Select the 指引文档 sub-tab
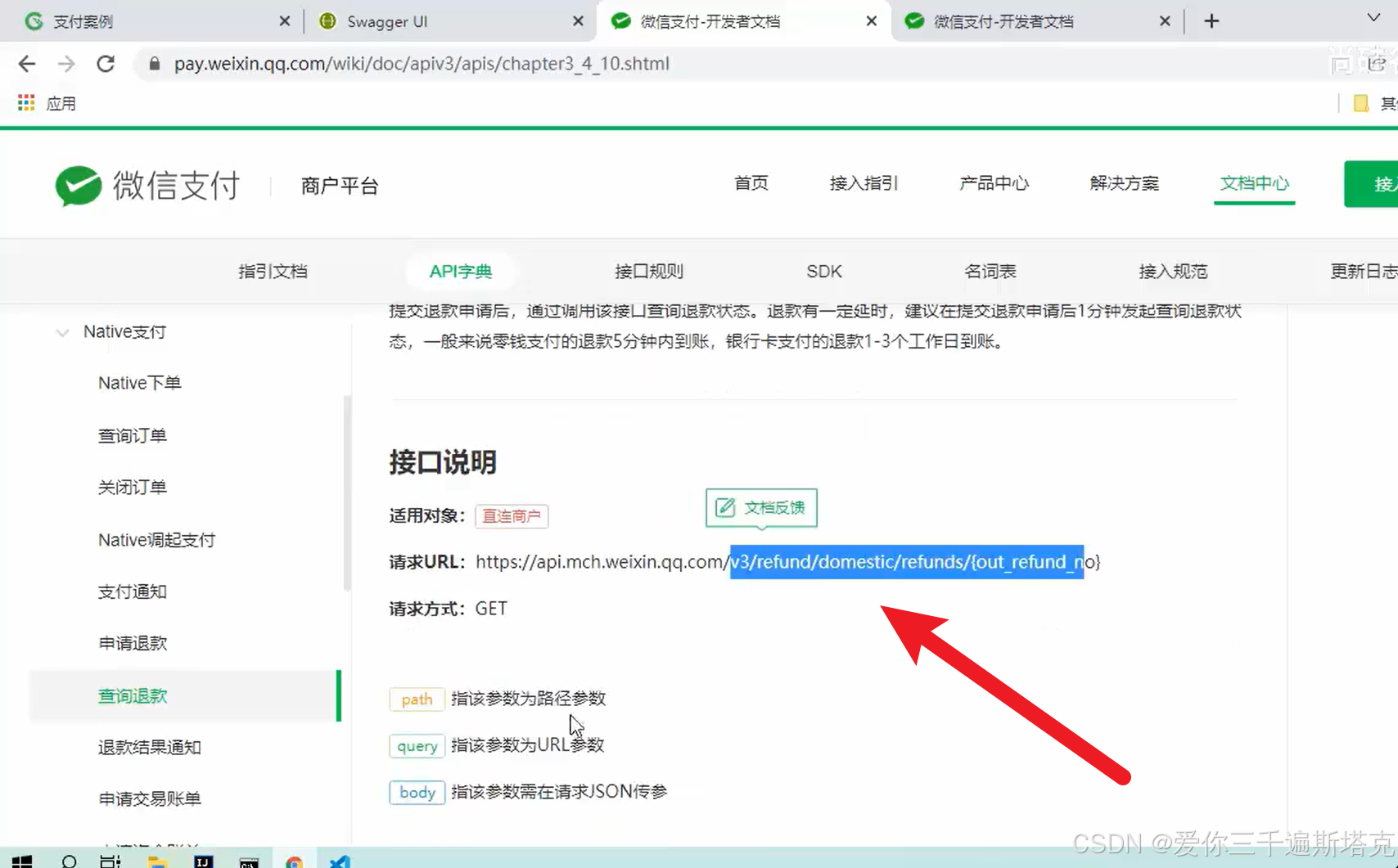The image size is (1398, 868). point(273,271)
